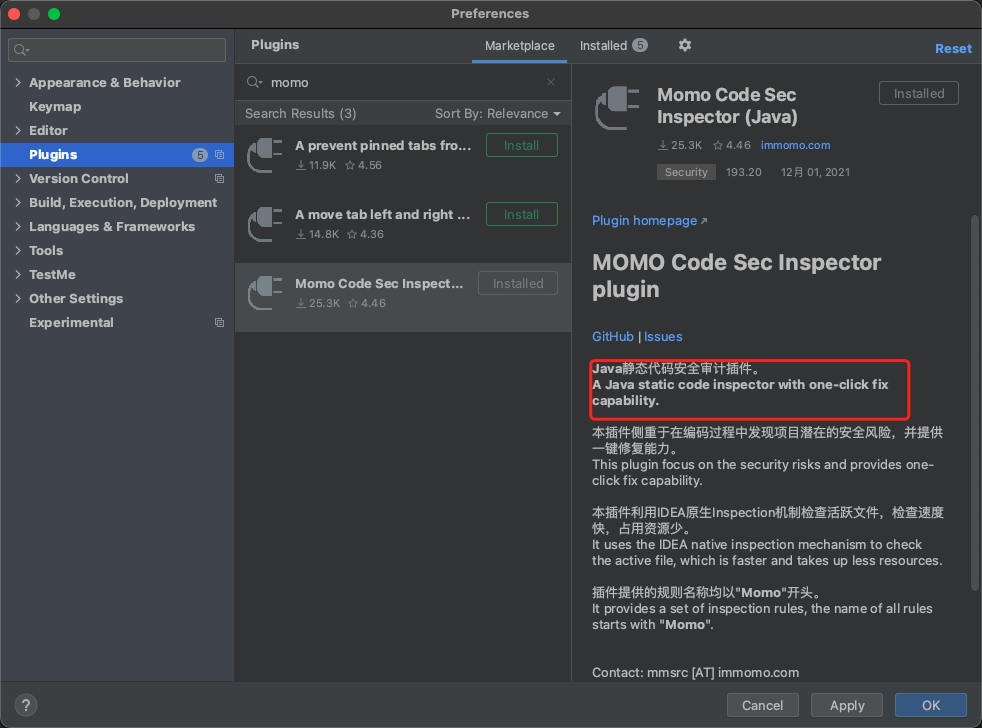This screenshot has height=728, width=982.
Task: Click the 4.56 star rating
Action: pyautogui.click(x=363, y=165)
